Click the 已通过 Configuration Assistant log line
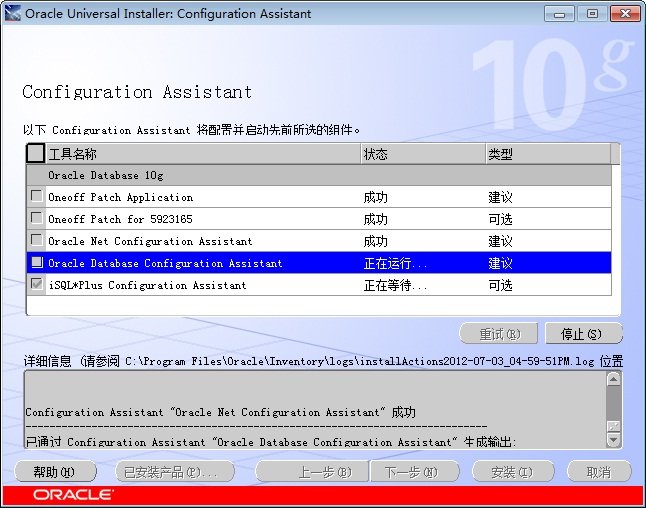646x508 pixels. (271, 442)
